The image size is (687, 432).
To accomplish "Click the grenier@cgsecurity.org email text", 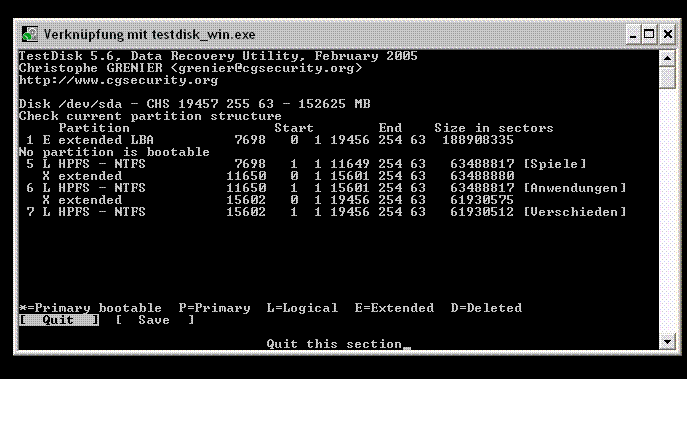I will click(x=266, y=68).
